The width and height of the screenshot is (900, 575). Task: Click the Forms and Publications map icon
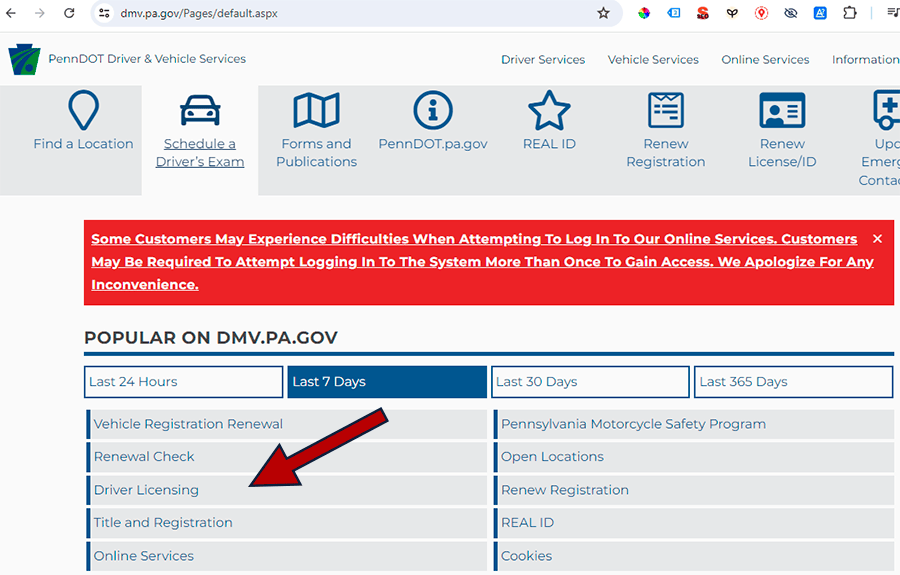316,110
